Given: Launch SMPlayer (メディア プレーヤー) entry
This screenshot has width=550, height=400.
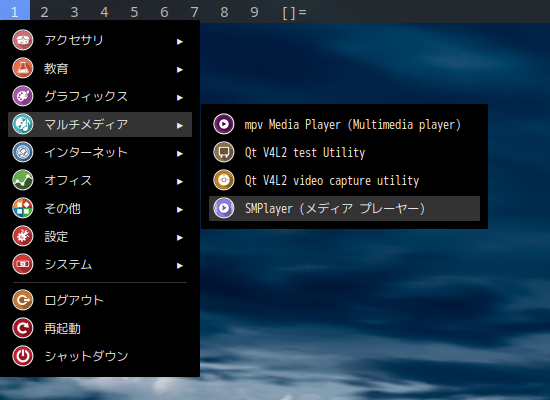Looking at the screenshot, I should tap(344, 208).
